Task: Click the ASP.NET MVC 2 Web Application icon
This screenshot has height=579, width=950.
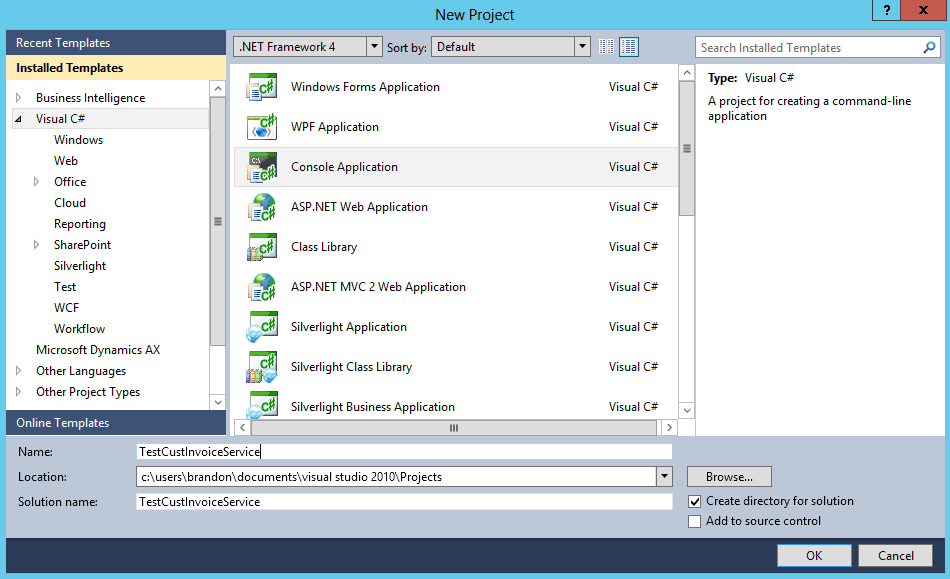Action: 262,286
